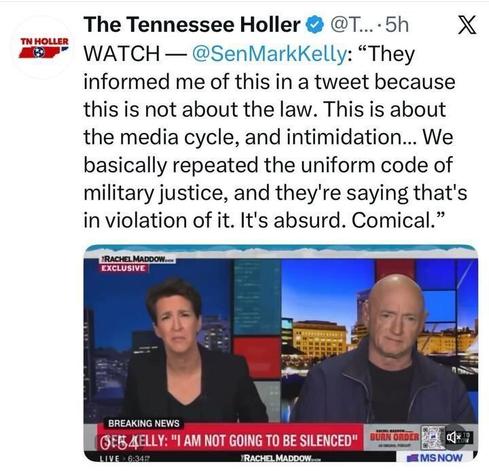Click the Rachel Maddow Exclusive badge
This screenshot has width=489, height=471.
tap(137, 264)
